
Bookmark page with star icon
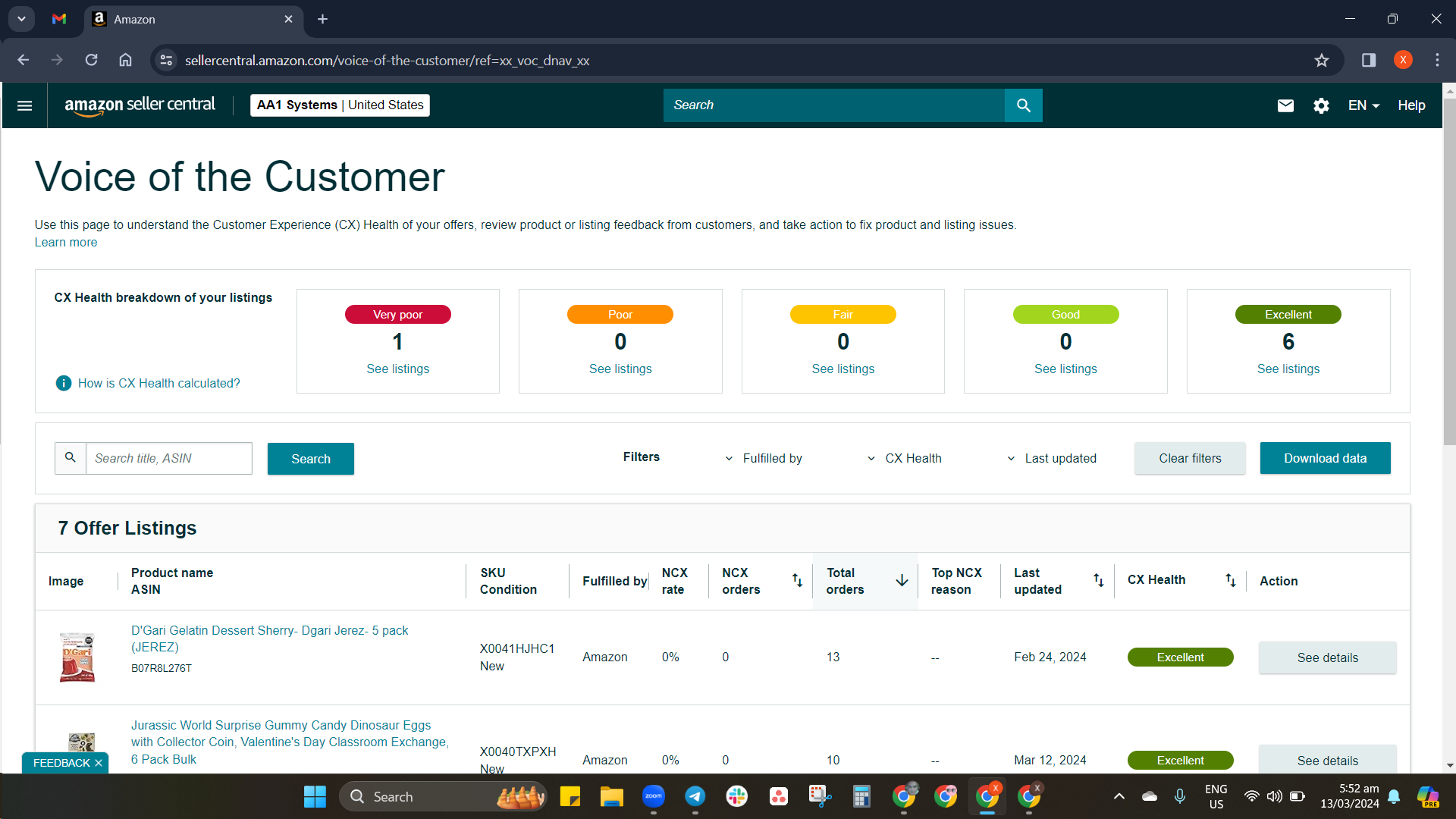(x=1322, y=60)
